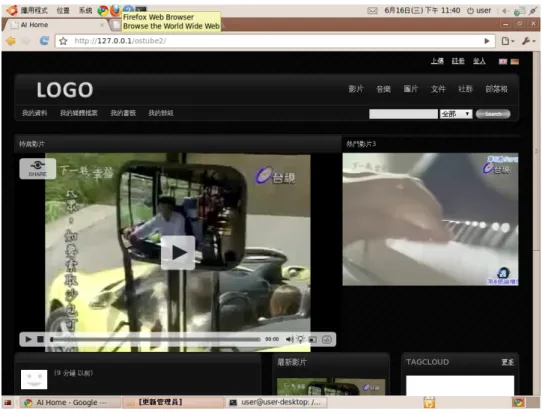
Task: Click the site search input field
Action: [x=403, y=114]
